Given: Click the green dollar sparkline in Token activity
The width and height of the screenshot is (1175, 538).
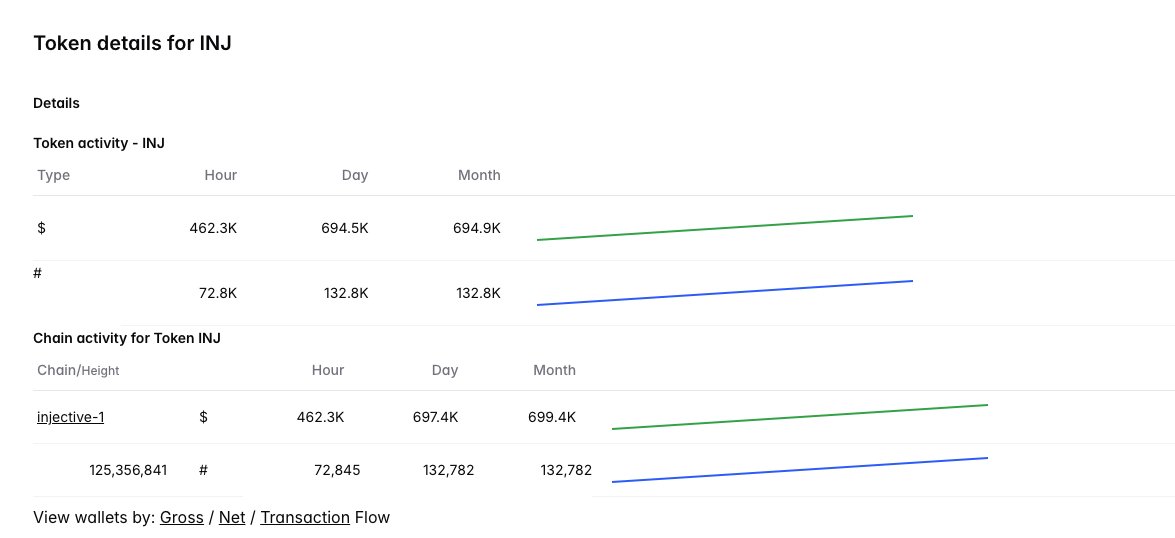Looking at the screenshot, I should (725, 228).
